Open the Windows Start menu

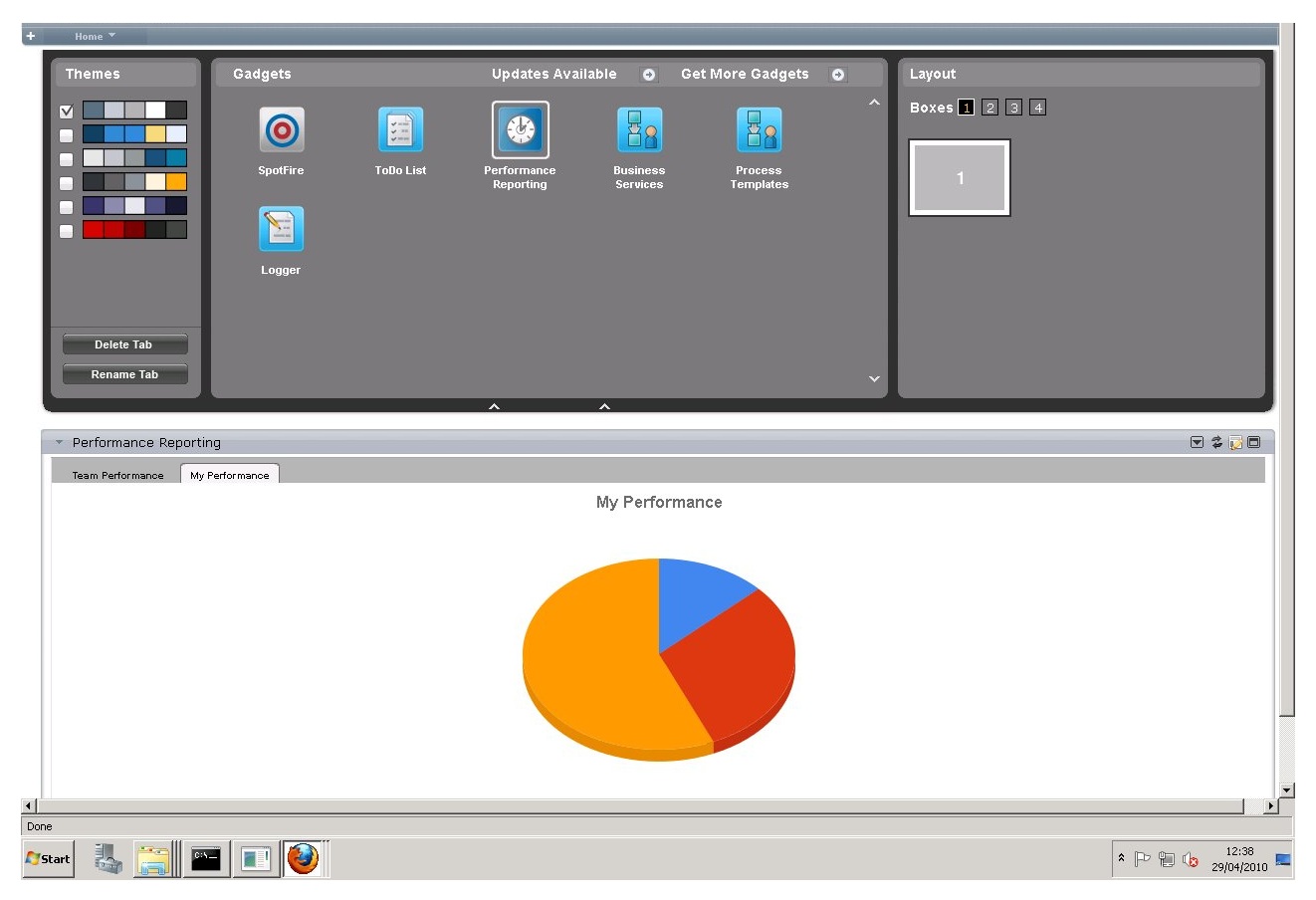coord(48,858)
